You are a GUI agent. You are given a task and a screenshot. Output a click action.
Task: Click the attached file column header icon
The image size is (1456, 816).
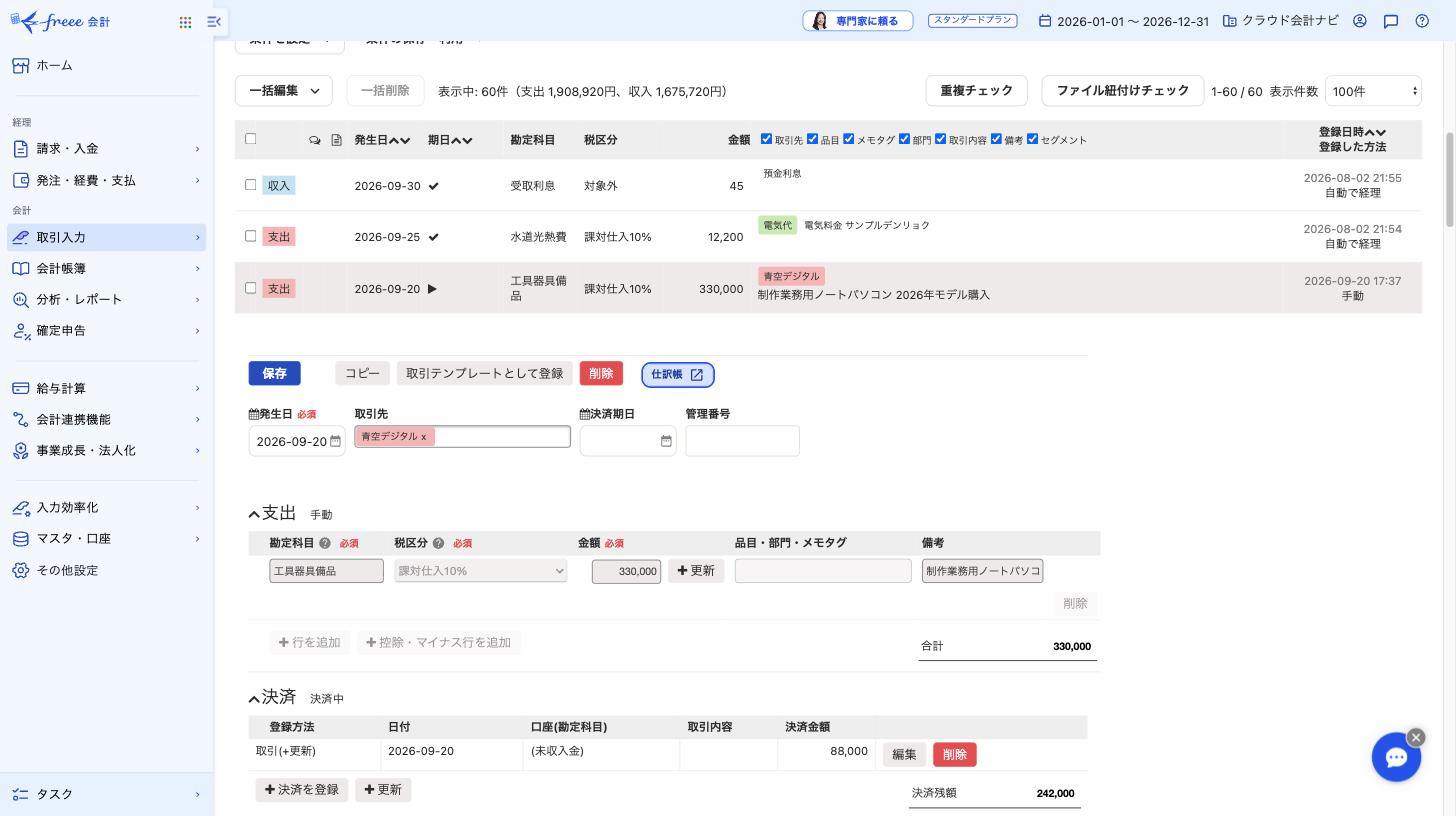point(336,140)
